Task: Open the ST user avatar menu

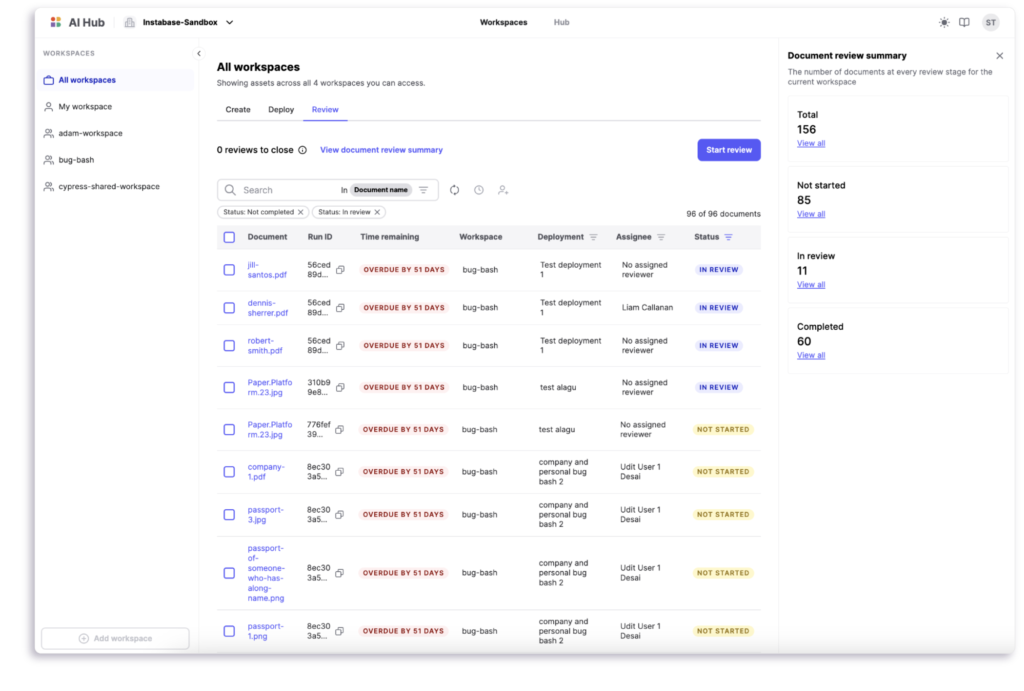Action: pyautogui.click(x=991, y=22)
